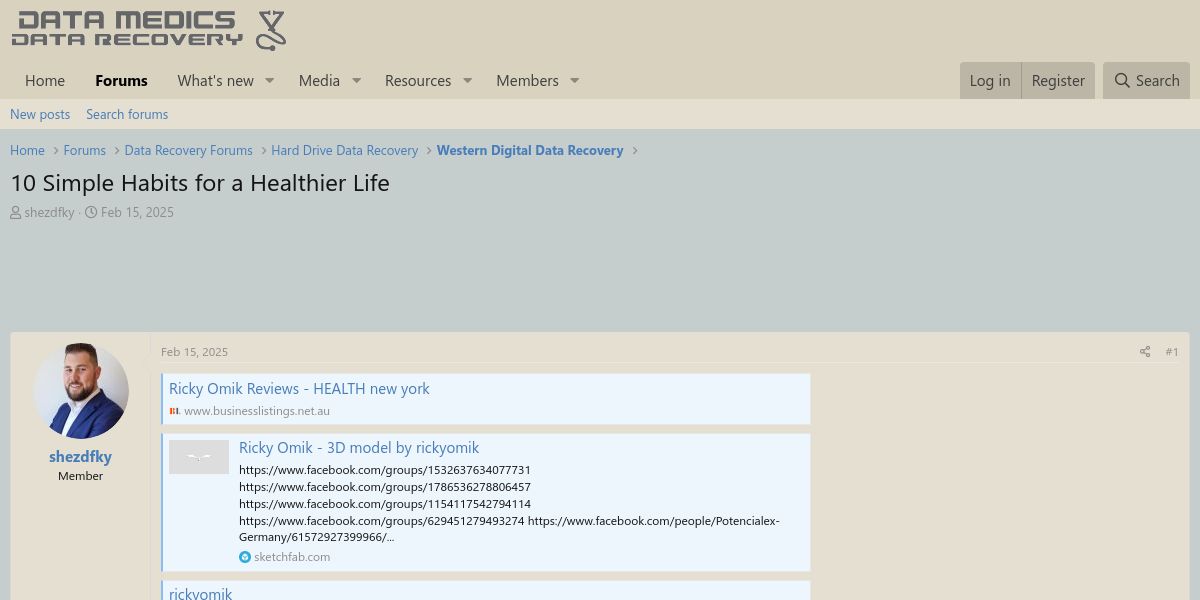Open the Forums nav tab
Viewport: 1200px width, 600px height.
click(121, 81)
